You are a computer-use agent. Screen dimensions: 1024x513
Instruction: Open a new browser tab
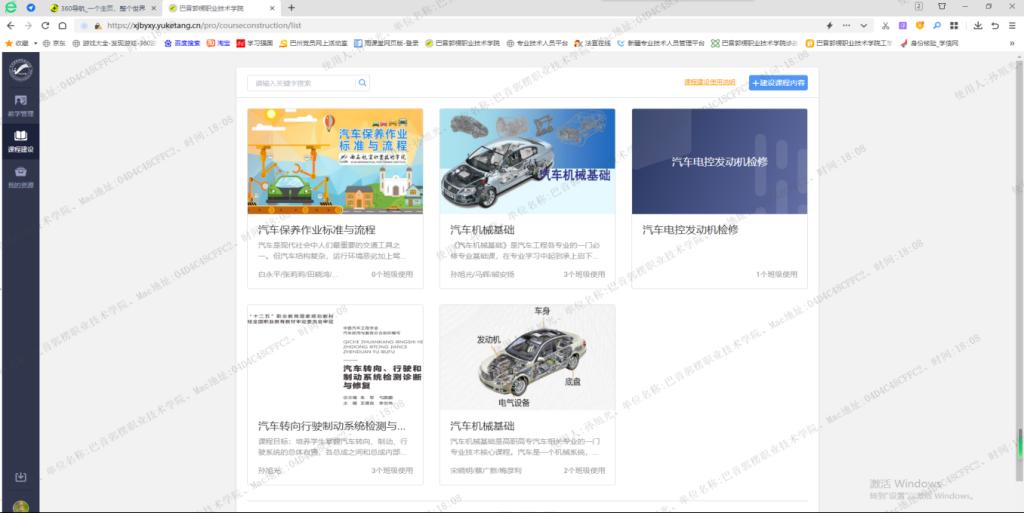(x=291, y=7)
